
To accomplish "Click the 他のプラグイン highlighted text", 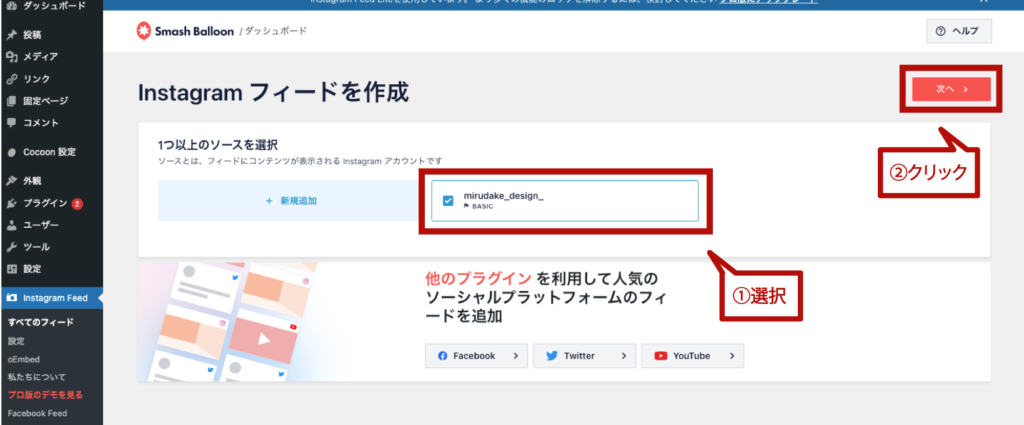I will click(x=478, y=279).
